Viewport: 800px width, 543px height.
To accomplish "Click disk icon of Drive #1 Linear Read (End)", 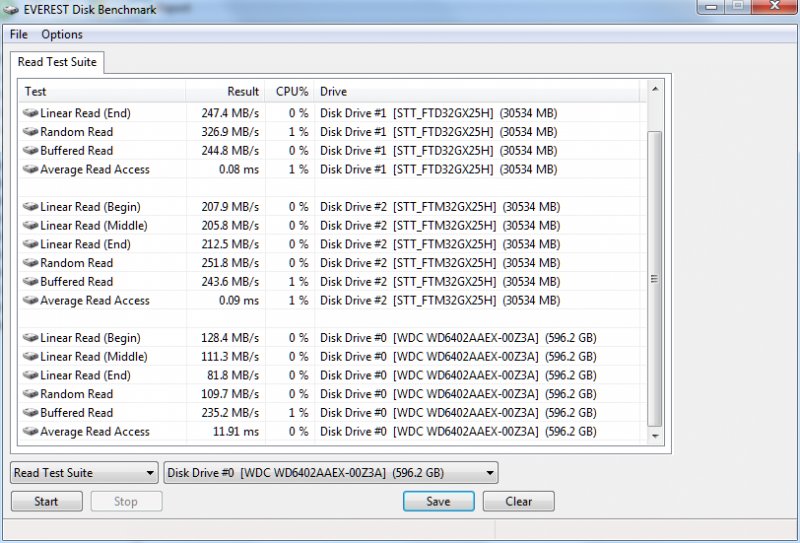I will pos(31,113).
